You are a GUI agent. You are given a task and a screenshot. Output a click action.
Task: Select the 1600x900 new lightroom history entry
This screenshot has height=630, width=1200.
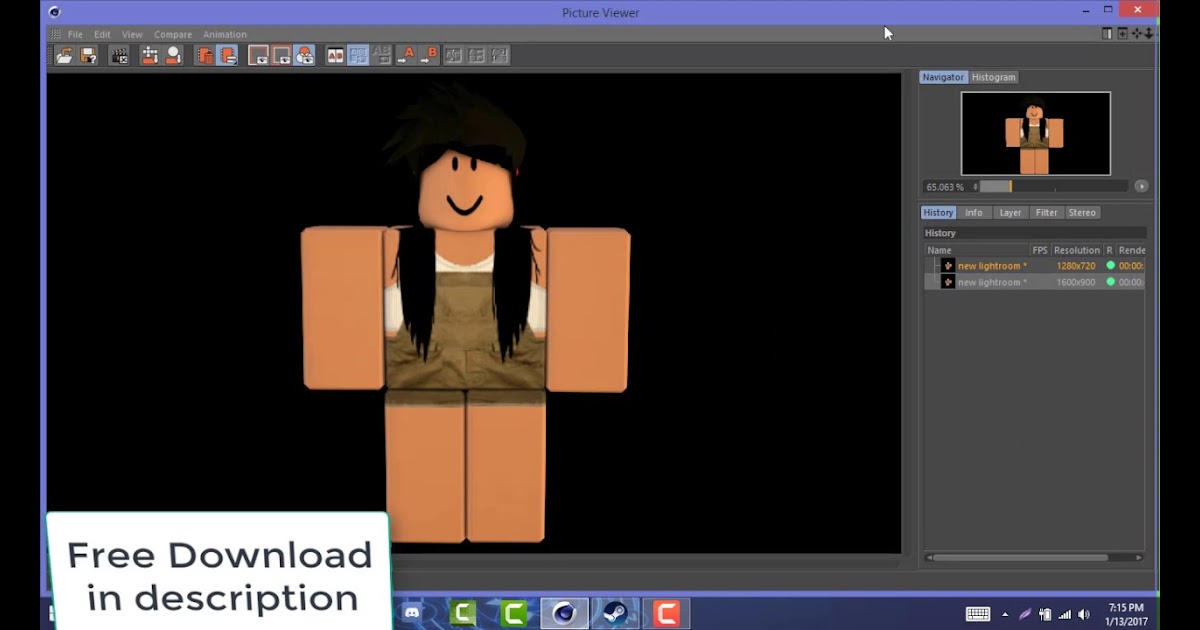[1034, 282]
